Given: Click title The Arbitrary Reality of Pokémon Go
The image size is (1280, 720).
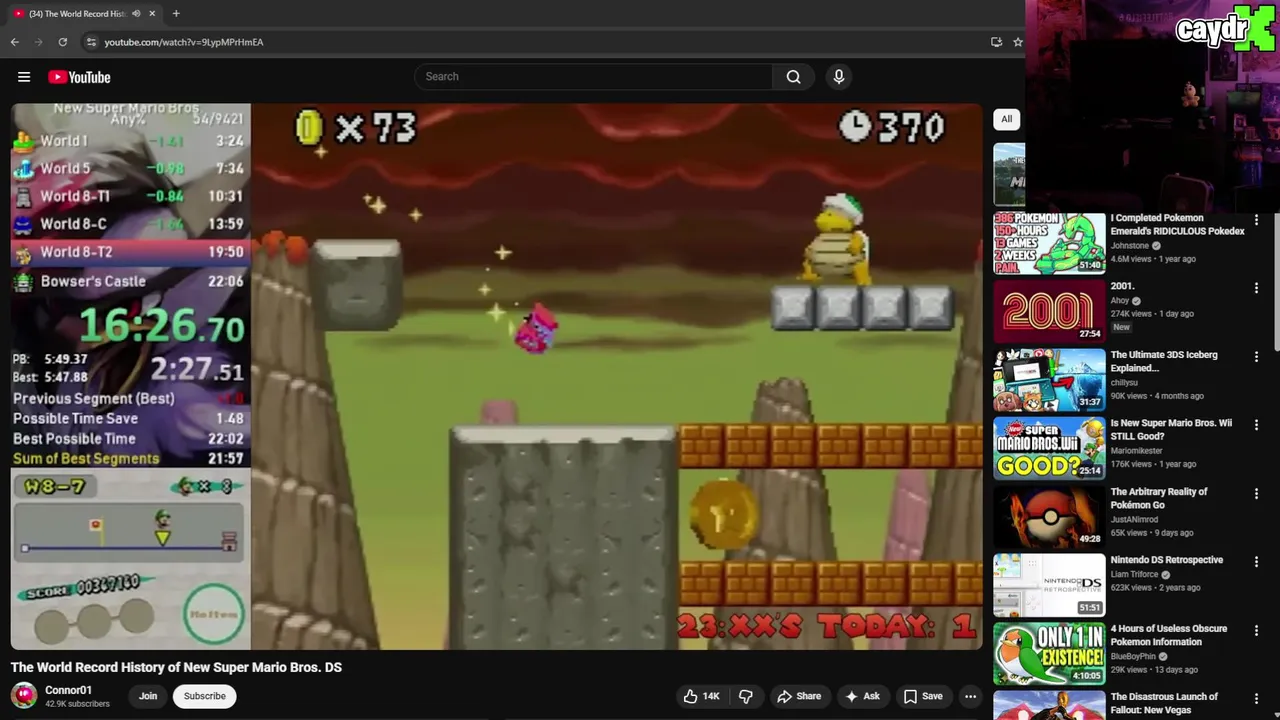Looking at the screenshot, I should coord(1159,498).
